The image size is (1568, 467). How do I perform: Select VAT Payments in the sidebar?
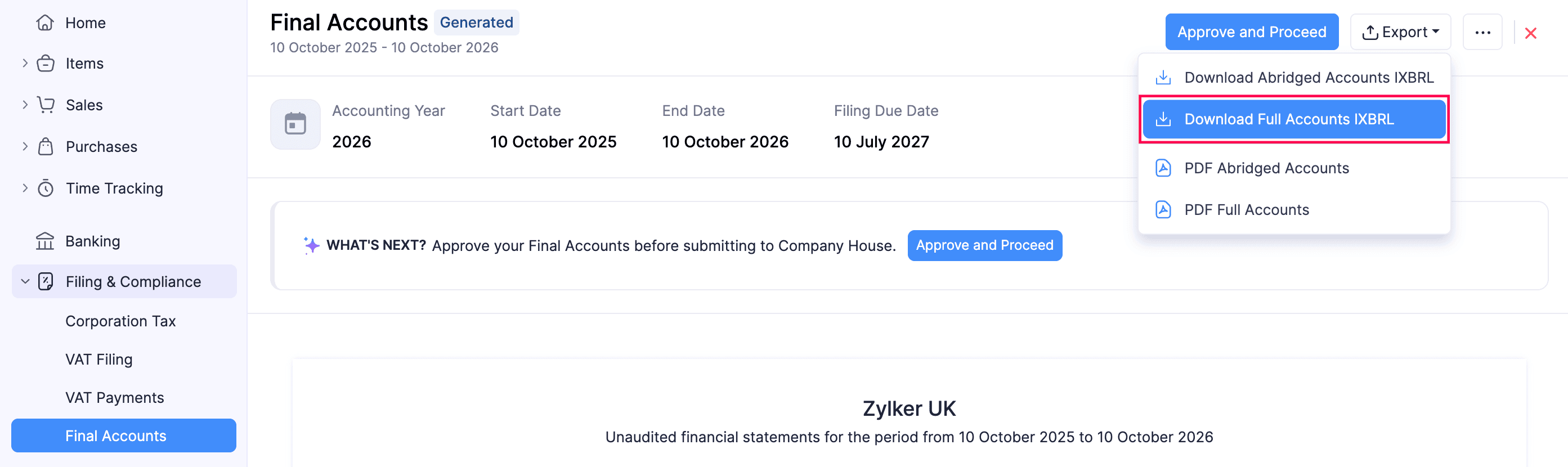pyautogui.click(x=114, y=397)
